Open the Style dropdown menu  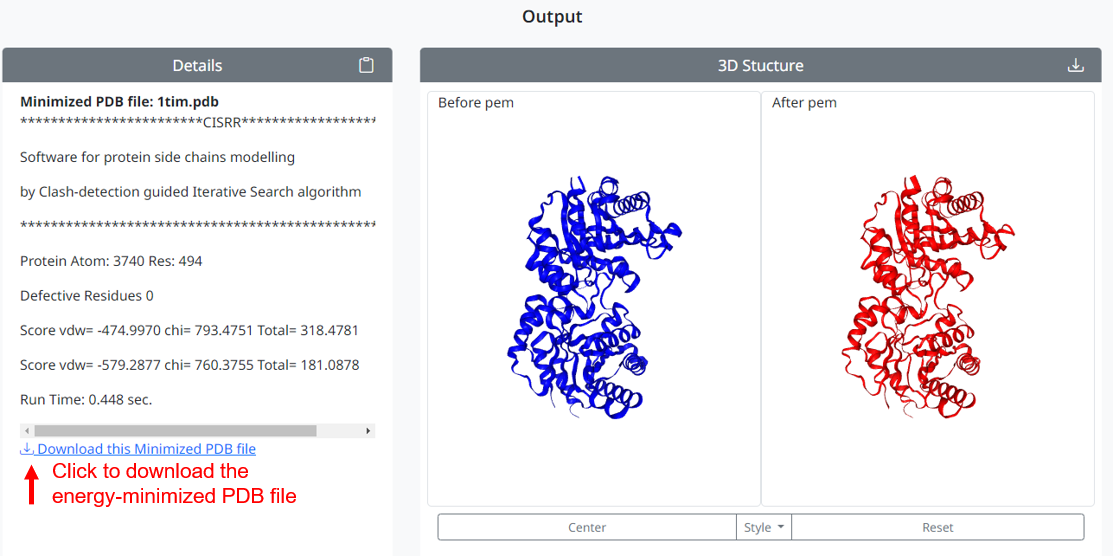tap(763, 527)
